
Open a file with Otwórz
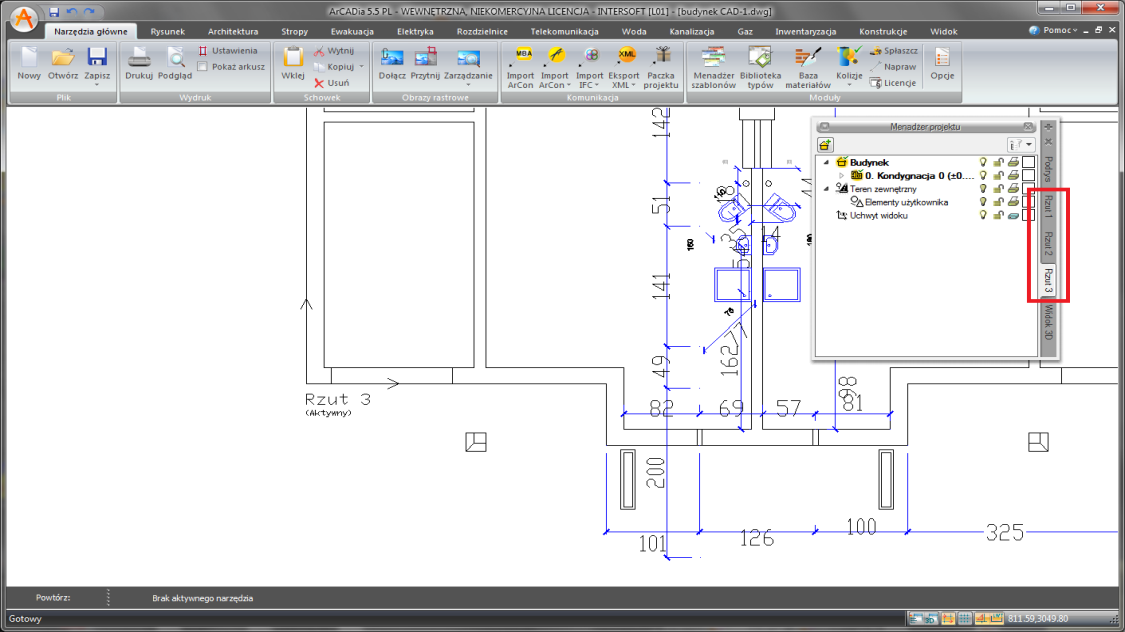tap(63, 63)
